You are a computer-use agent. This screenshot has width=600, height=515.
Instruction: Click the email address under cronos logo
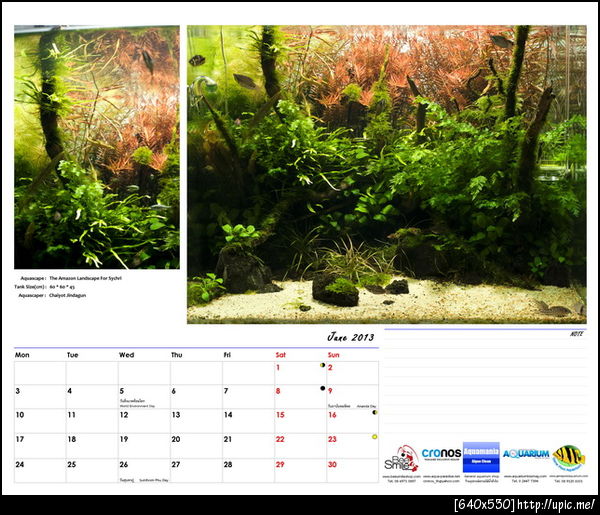(441, 481)
